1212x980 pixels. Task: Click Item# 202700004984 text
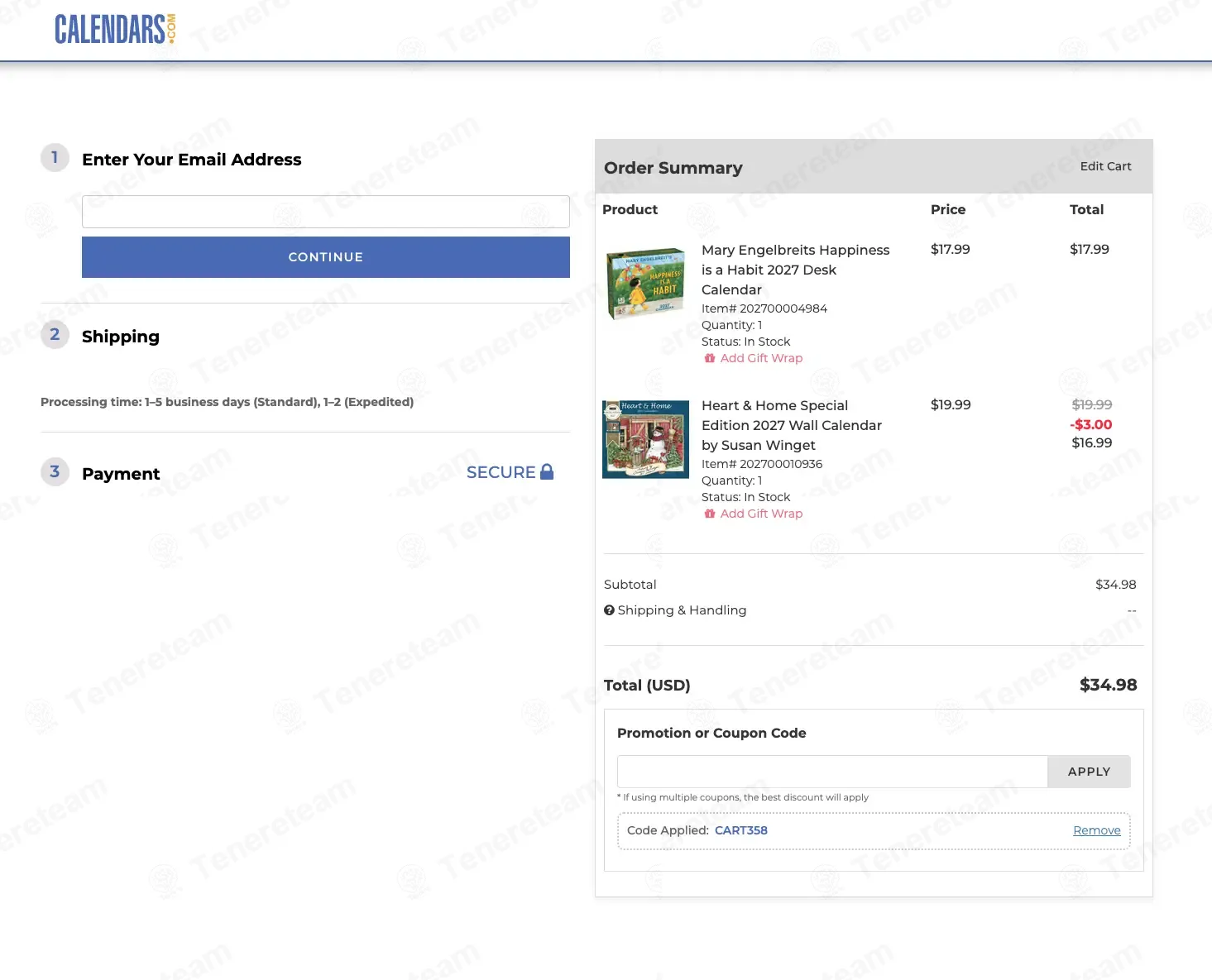[764, 308]
